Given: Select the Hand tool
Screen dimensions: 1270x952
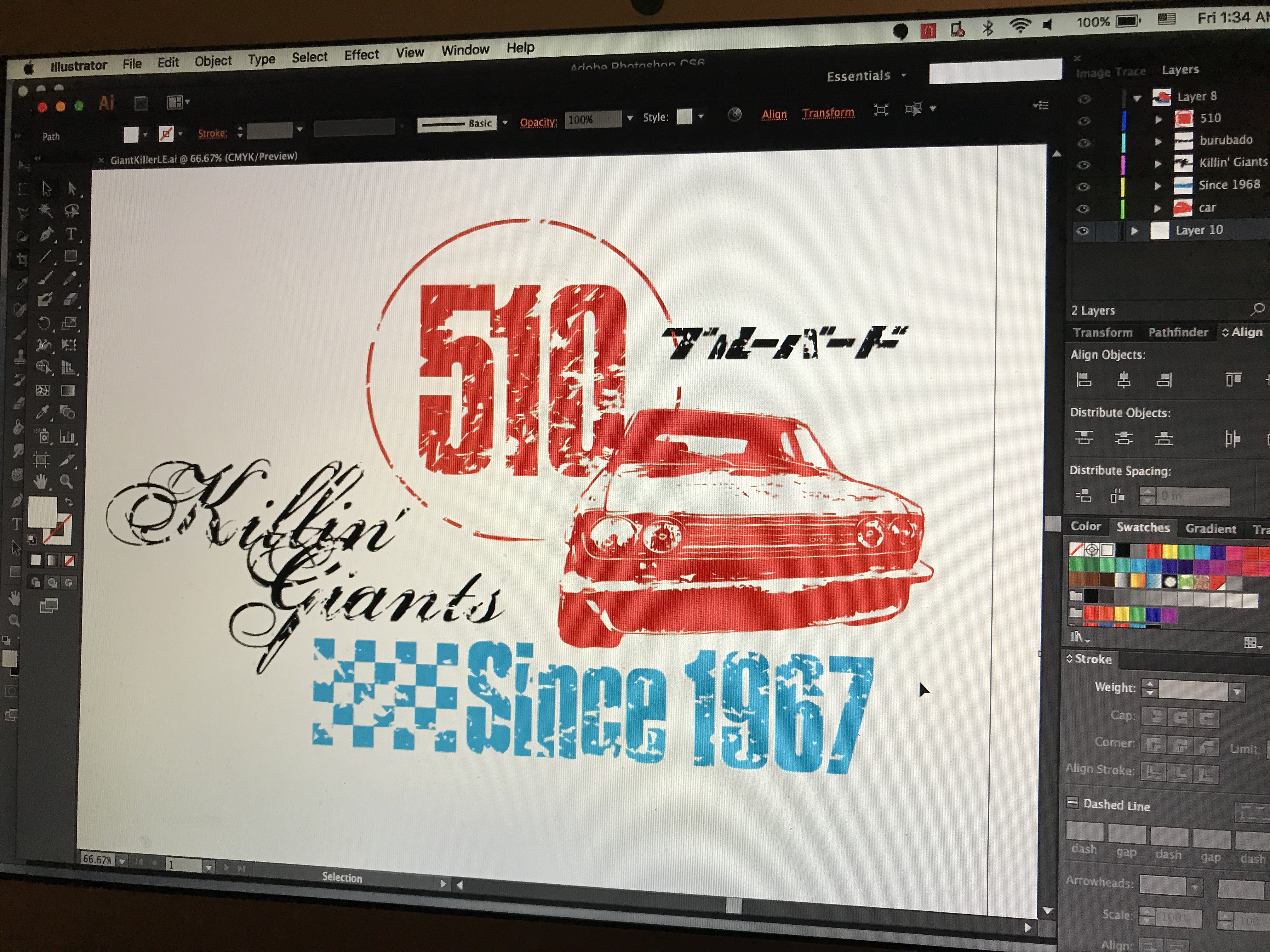Looking at the screenshot, I should click(41, 481).
